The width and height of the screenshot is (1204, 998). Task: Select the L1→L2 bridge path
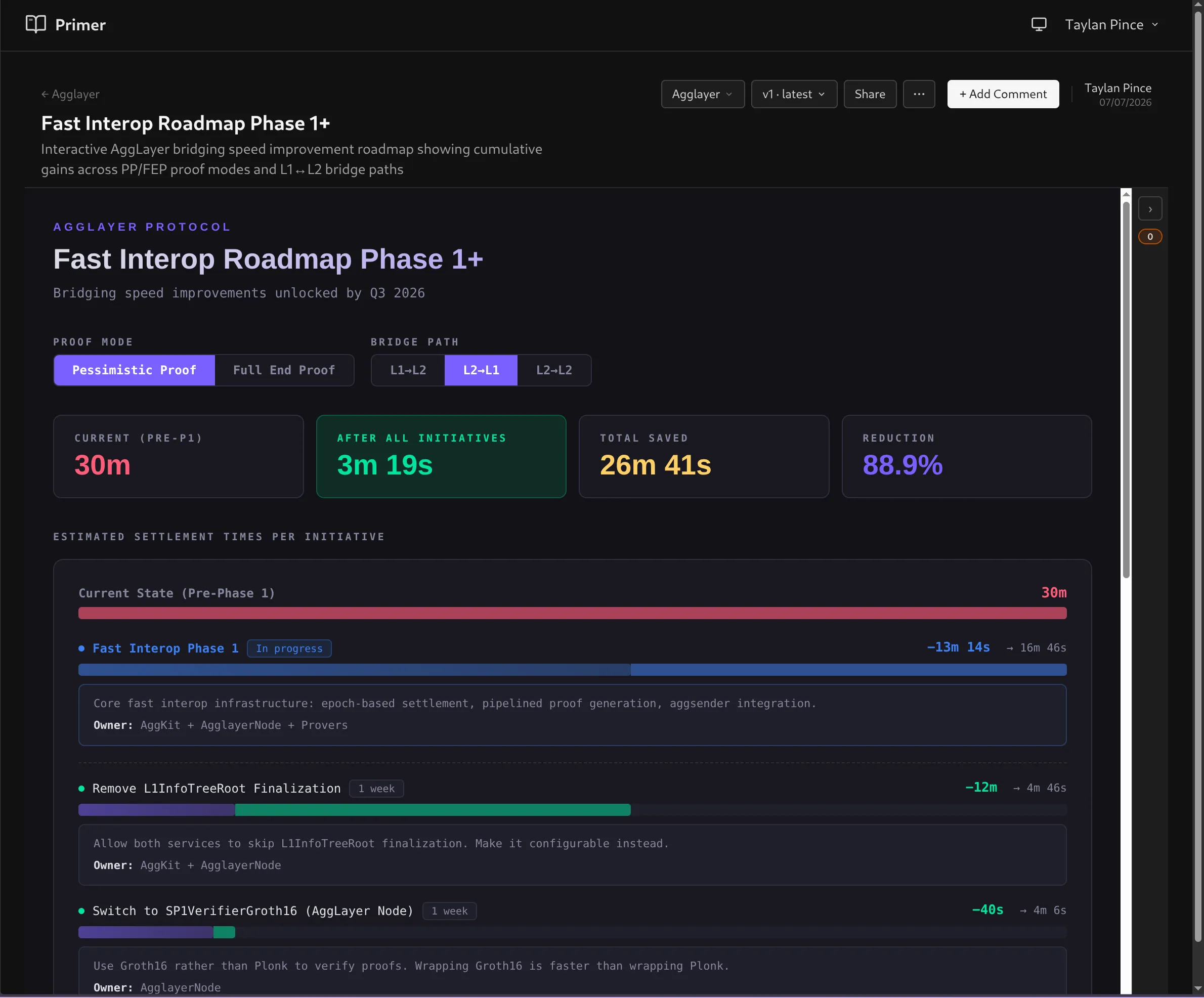tap(408, 370)
